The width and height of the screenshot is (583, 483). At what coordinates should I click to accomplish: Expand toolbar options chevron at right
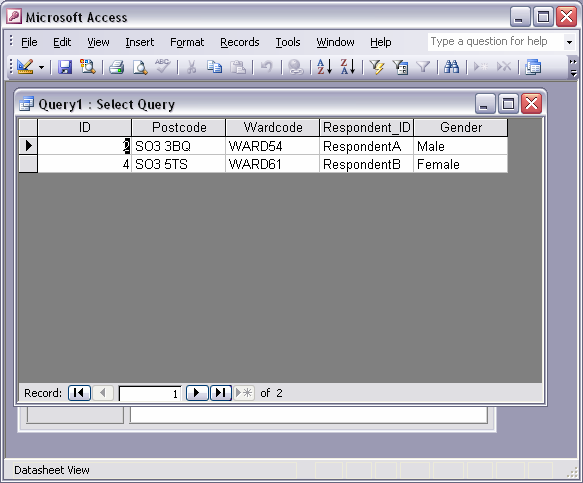(x=573, y=67)
